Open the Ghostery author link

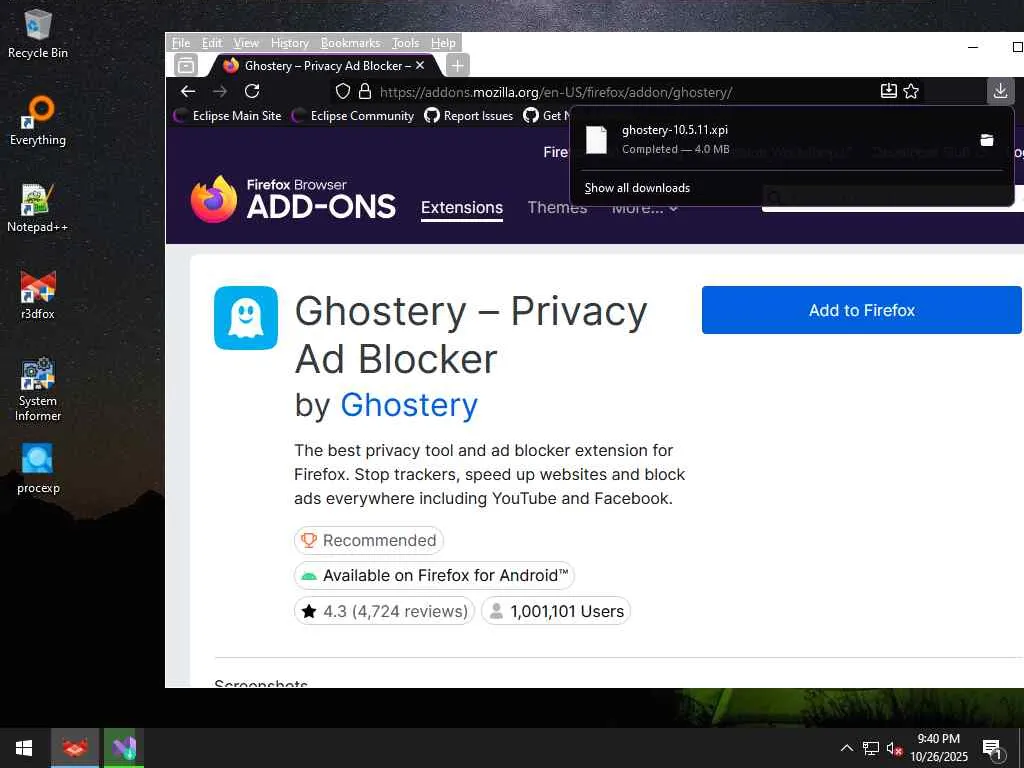tap(409, 405)
